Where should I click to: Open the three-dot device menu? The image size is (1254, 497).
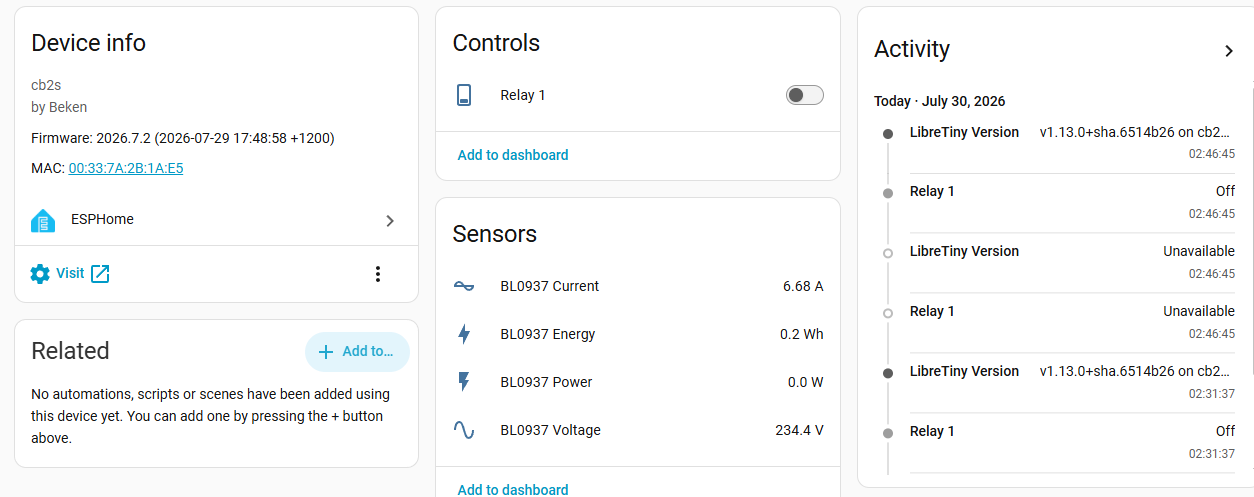pyautogui.click(x=378, y=274)
